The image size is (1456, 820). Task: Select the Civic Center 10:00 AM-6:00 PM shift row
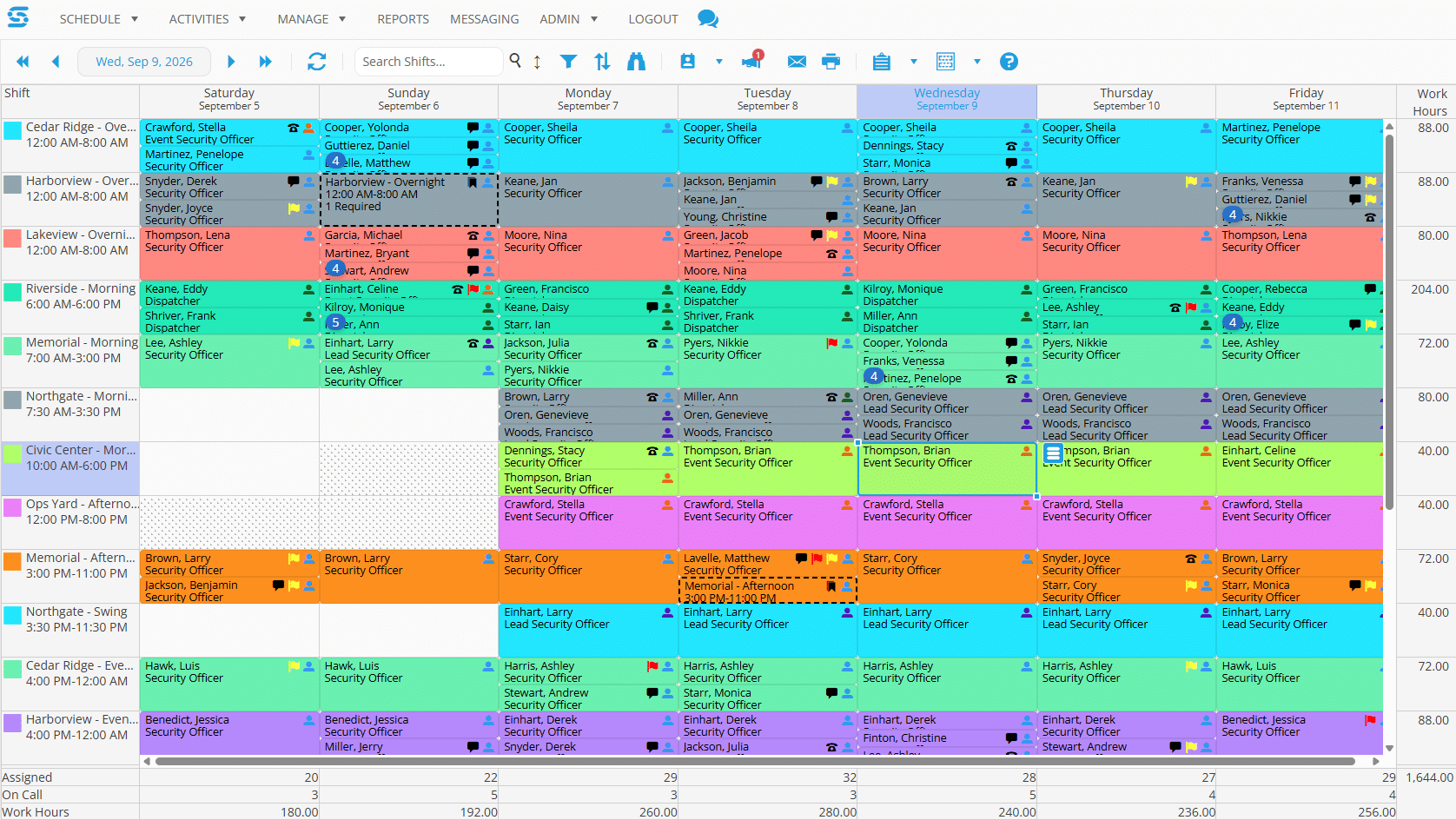coord(70,469)
